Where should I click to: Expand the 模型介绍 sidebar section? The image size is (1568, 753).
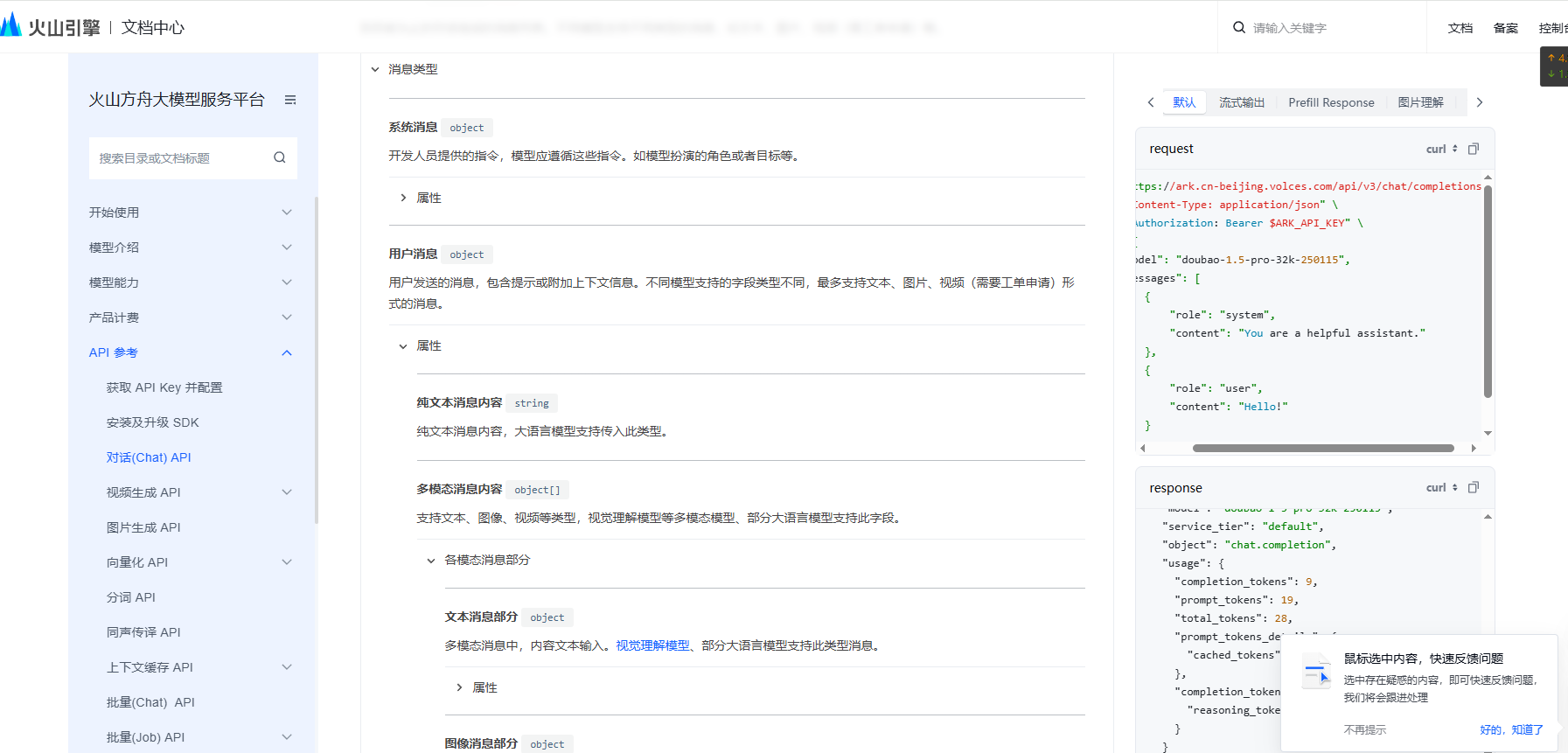pyautogui.click(x=287, y=248)
